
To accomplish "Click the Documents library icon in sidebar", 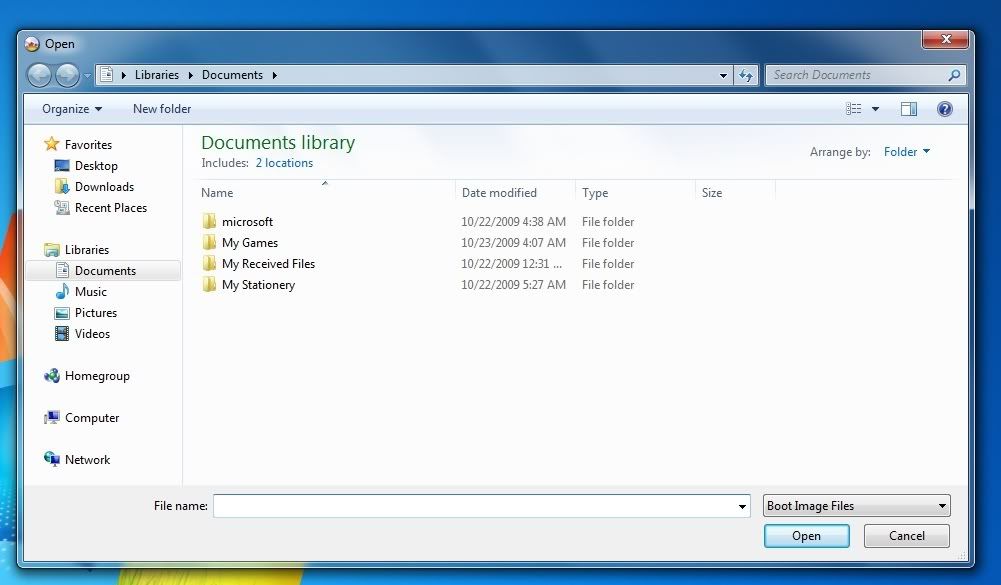I will 62,270.
